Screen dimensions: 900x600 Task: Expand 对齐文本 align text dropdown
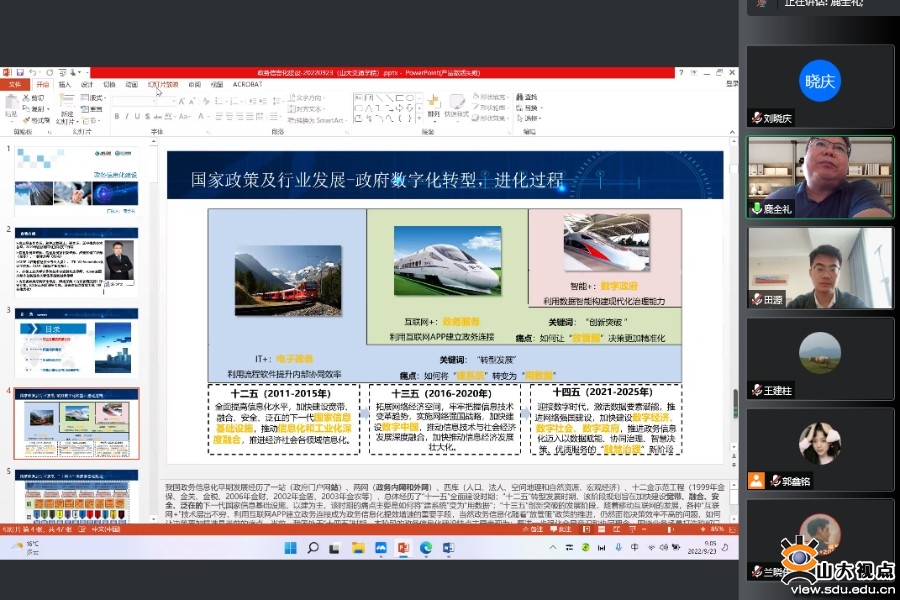(307, 109)
